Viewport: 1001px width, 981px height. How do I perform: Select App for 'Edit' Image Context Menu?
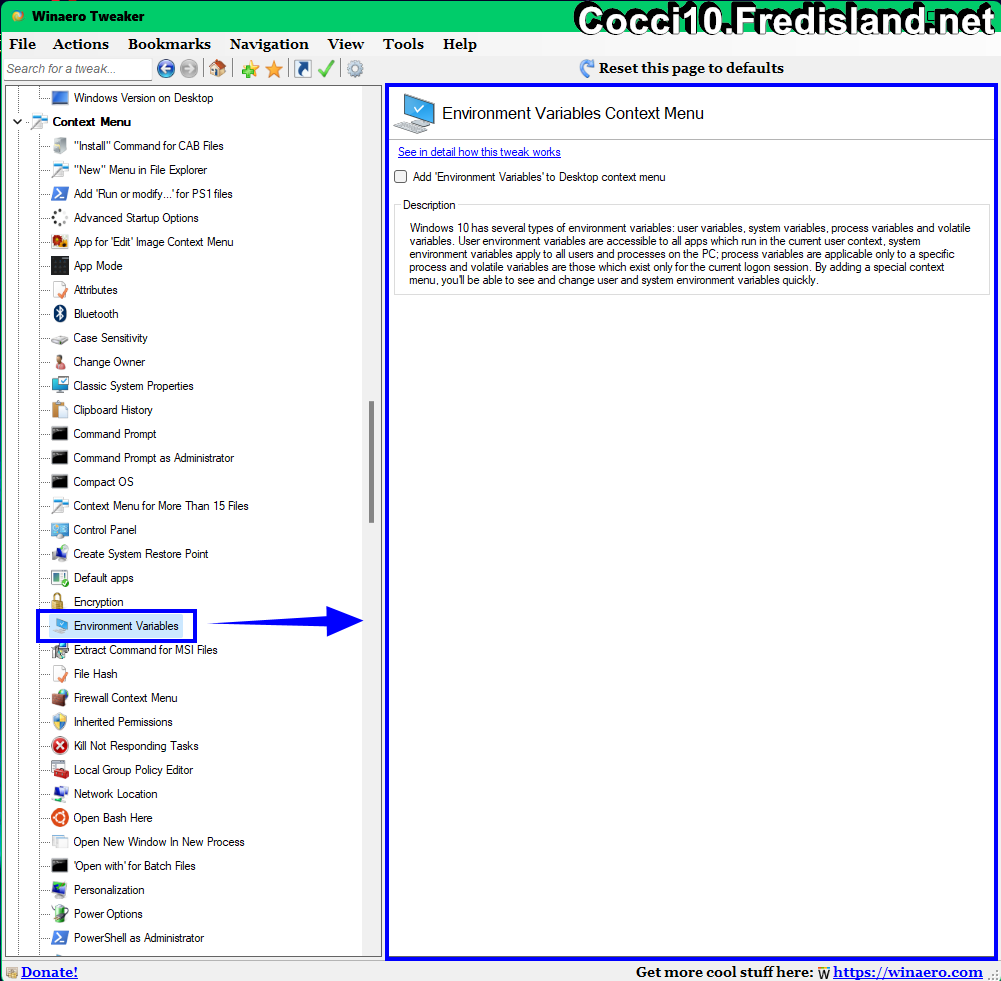pos(153,242)
